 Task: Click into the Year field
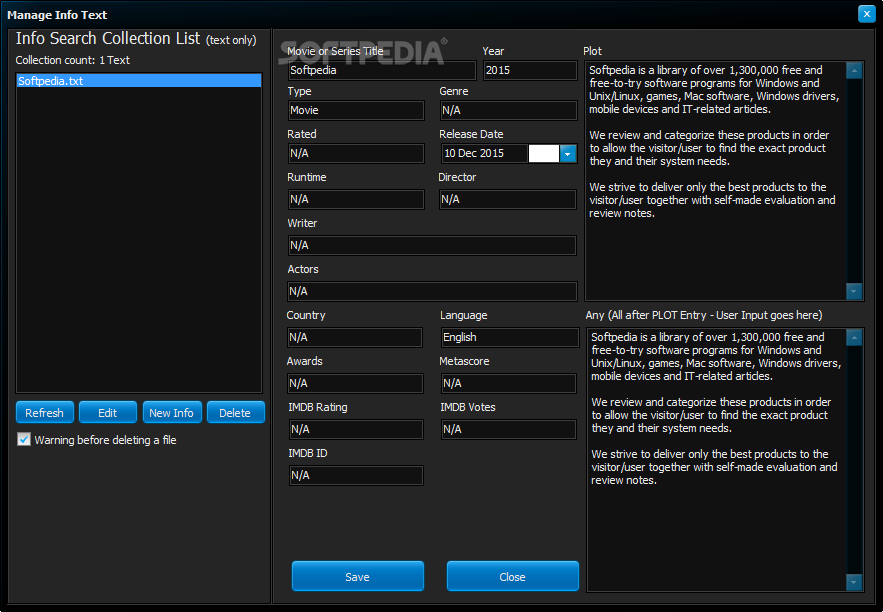pyautogui.click(x=530, y=70)
